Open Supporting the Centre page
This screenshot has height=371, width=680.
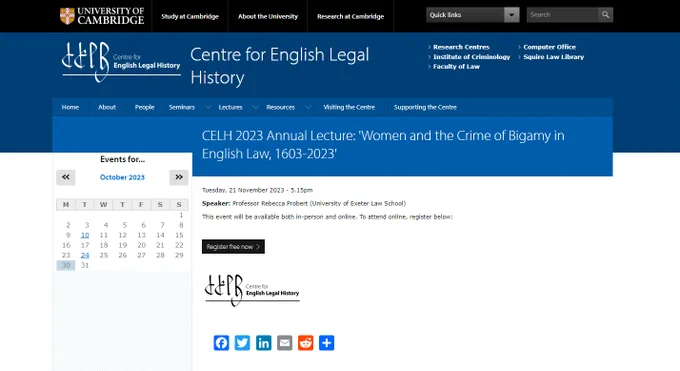click(425, 107)
